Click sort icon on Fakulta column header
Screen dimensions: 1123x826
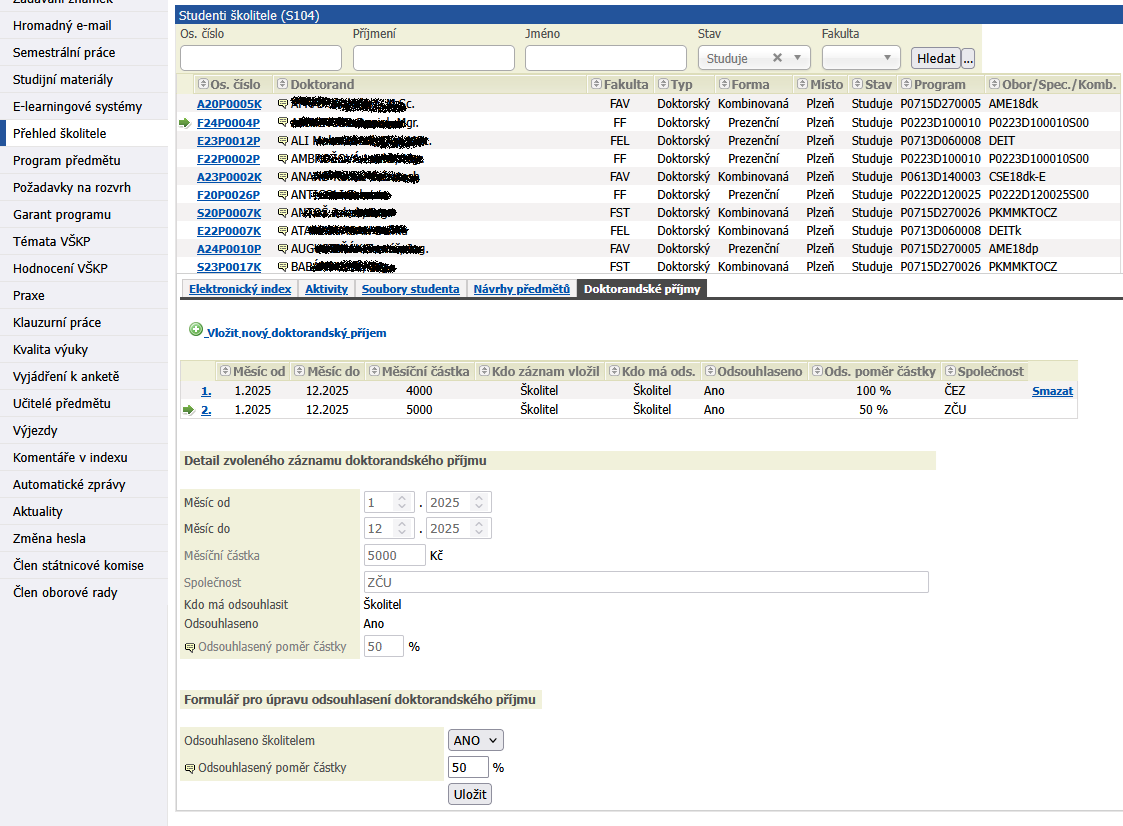click(597, 85)
